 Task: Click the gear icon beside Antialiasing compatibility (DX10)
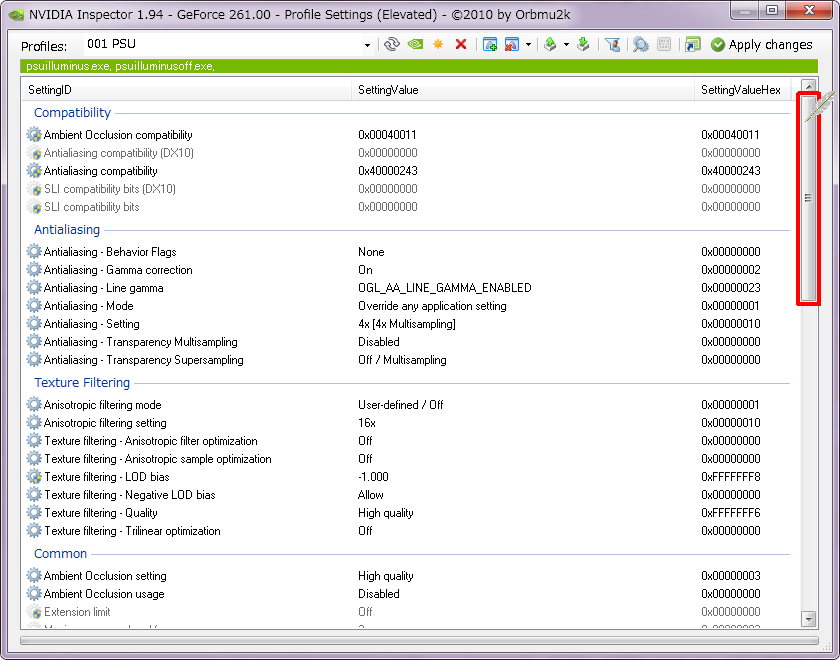pyautogui.click(x=34, y=153)
